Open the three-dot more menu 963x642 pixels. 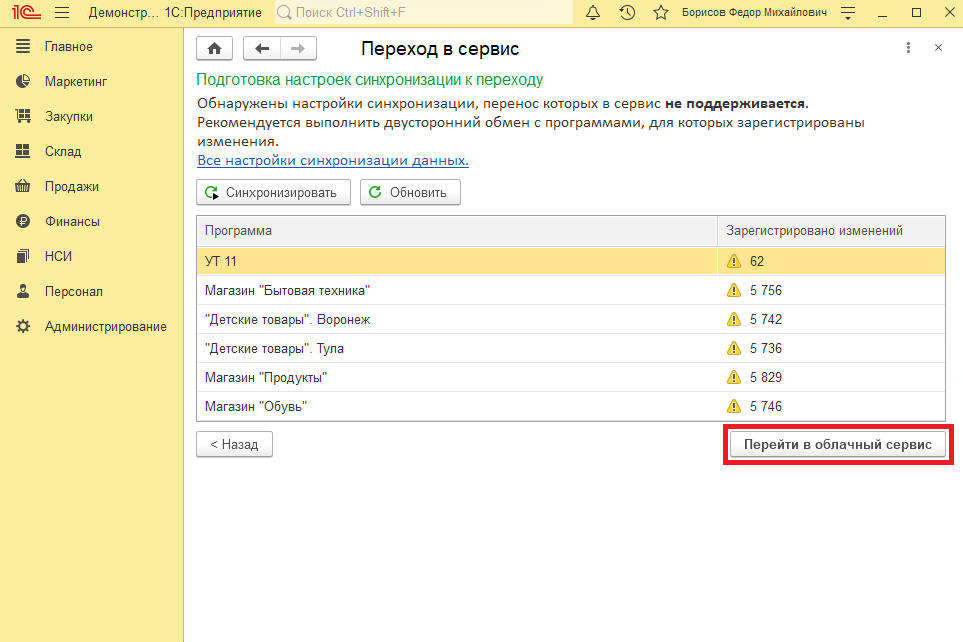[x=908, y=48]
